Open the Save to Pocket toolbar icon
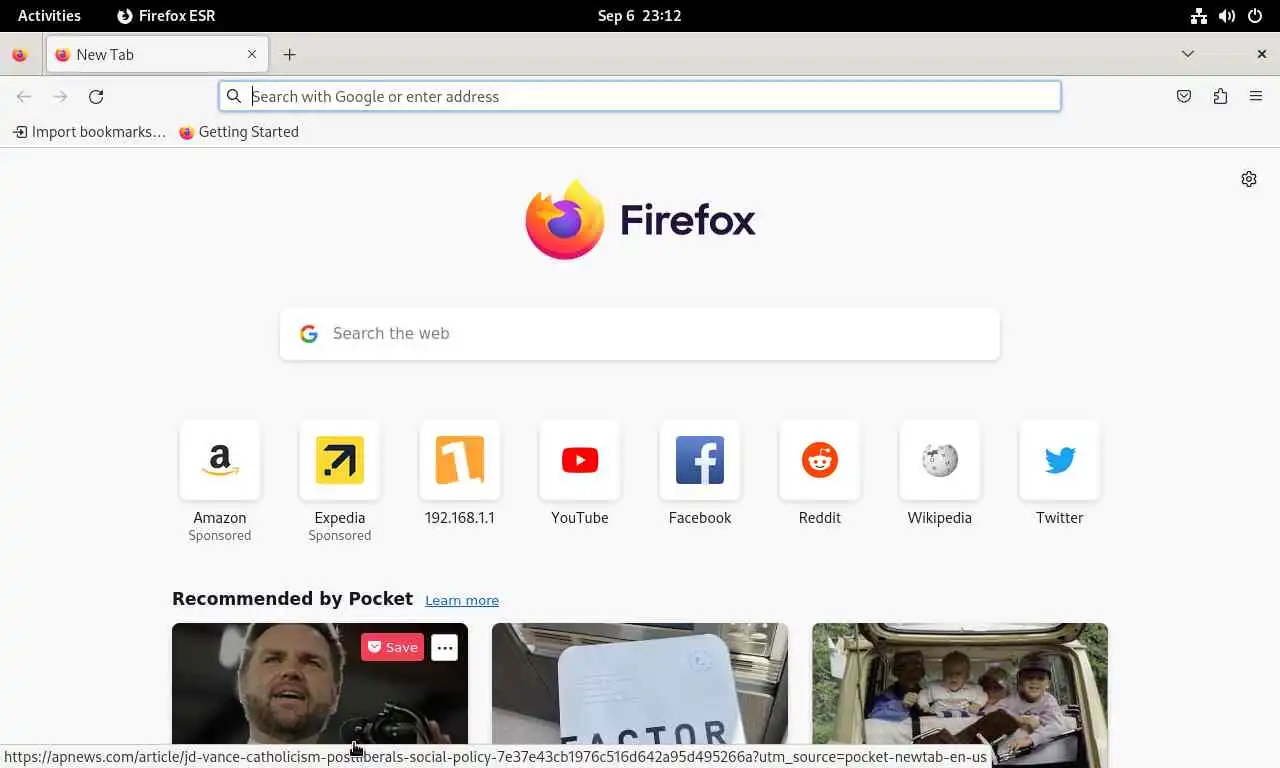The height and width of the screenshot is (768, 1280). pyautogui.click(x=1184, y=97)
